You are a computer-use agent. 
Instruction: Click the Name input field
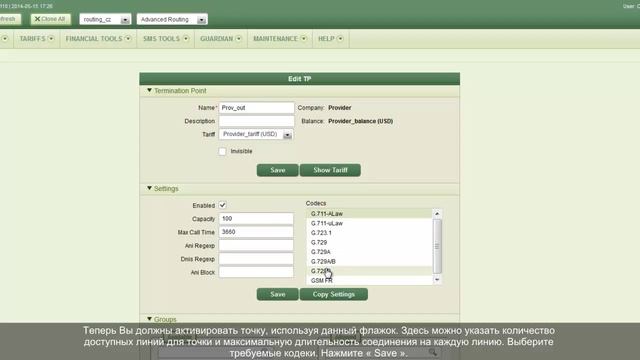(256, 108)
